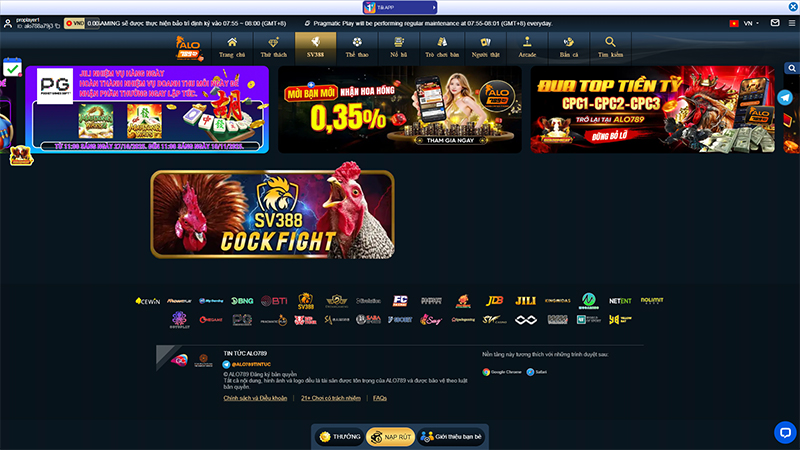This screenshot has height=450, width=800.
Task: Click the daily check-in calendar icon
Action: pos(12,68)
